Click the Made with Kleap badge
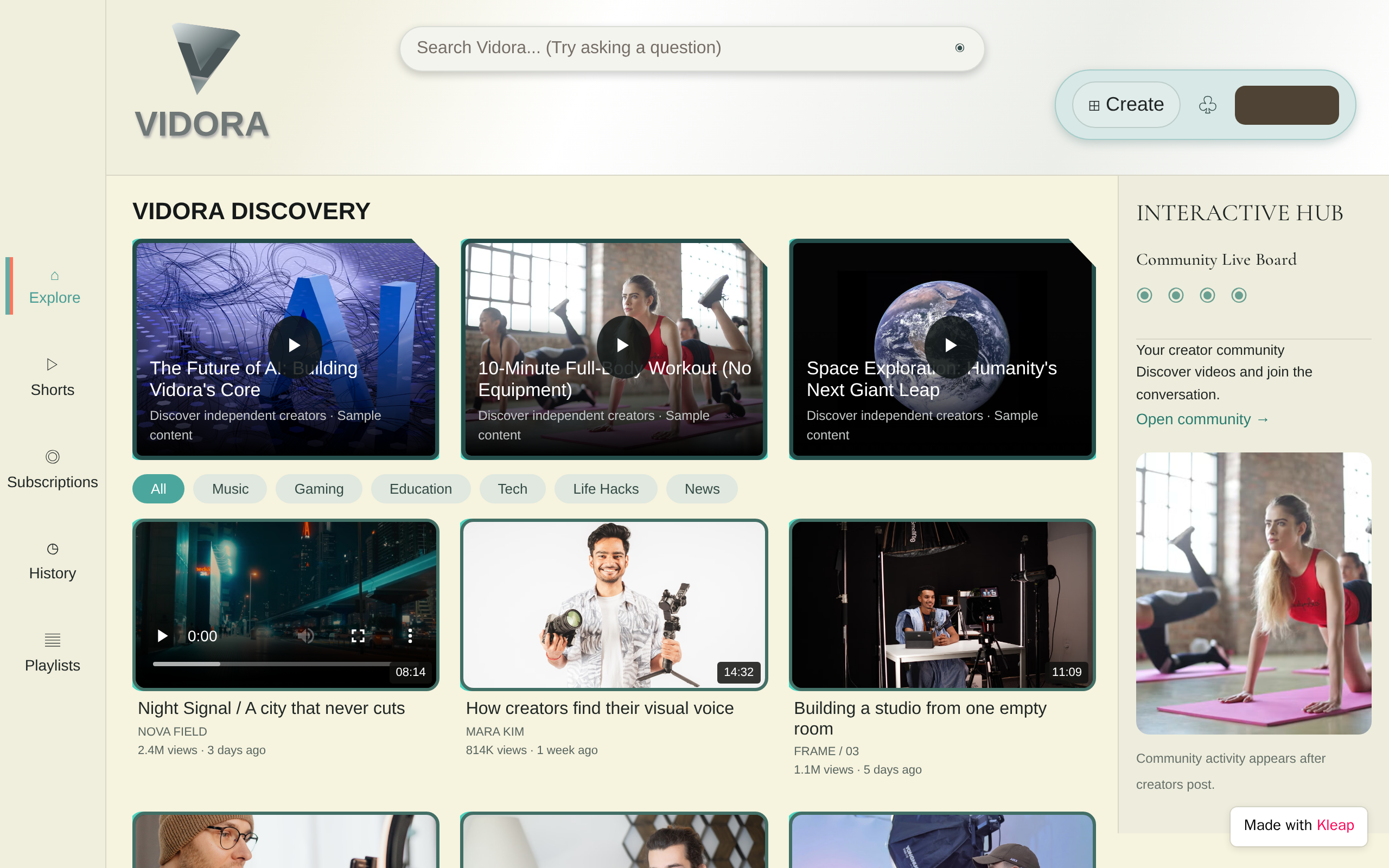 pos(1299,826)
